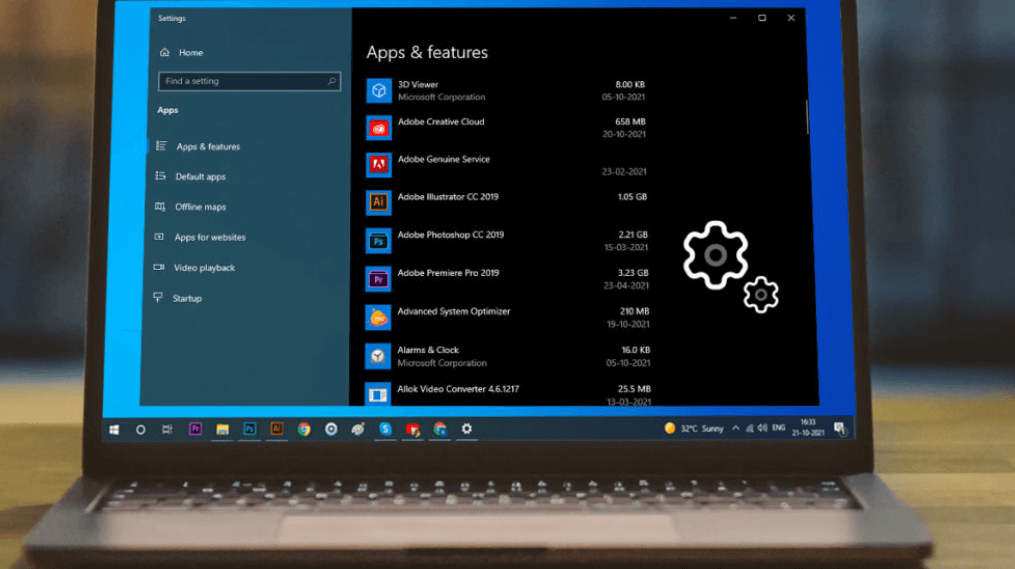Open Task View from the taskbar
This screenshot has width=1015, height=569.
(167, 429)
